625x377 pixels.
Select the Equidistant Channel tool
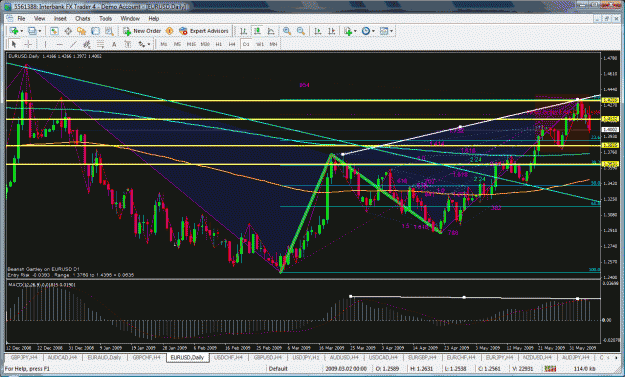click(86, 44)
